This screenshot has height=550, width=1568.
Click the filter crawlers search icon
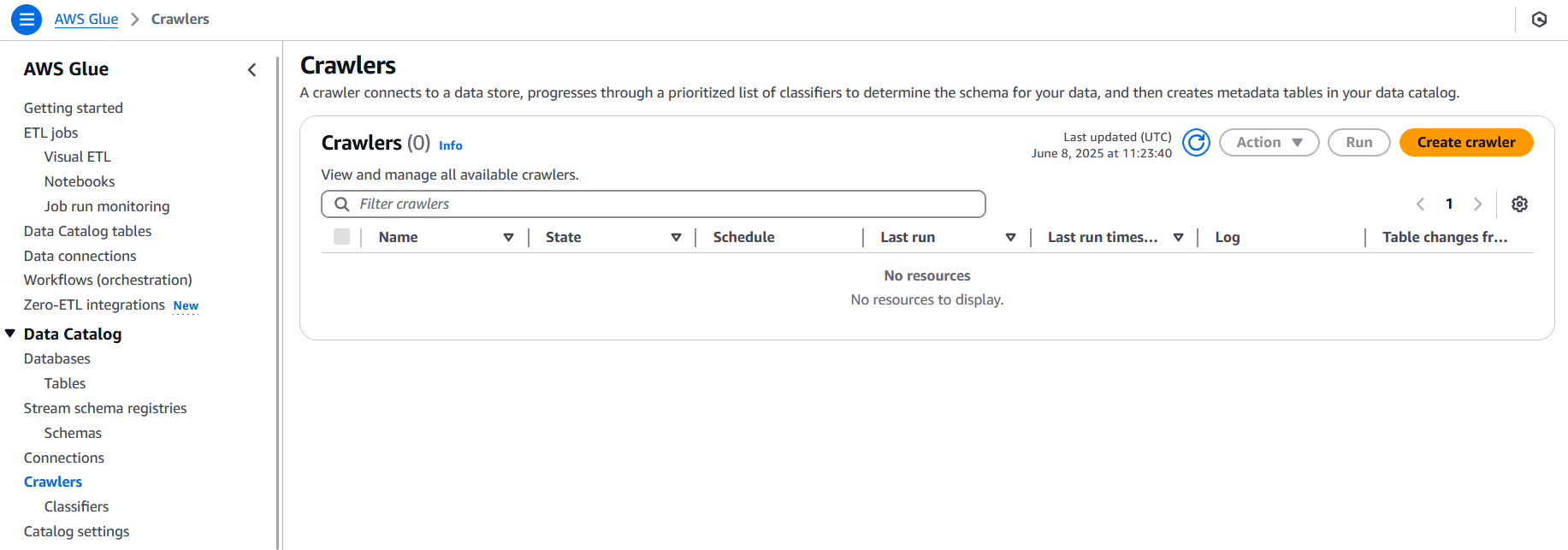point(342,204)
